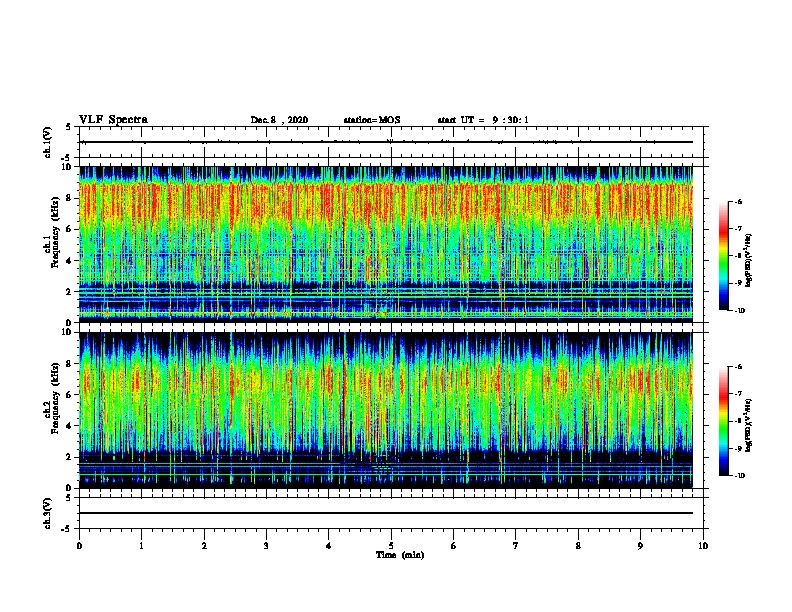
Task: Click the ch.1 color scale "log(PSD)" units label
Action: click(x=749, y=260)
